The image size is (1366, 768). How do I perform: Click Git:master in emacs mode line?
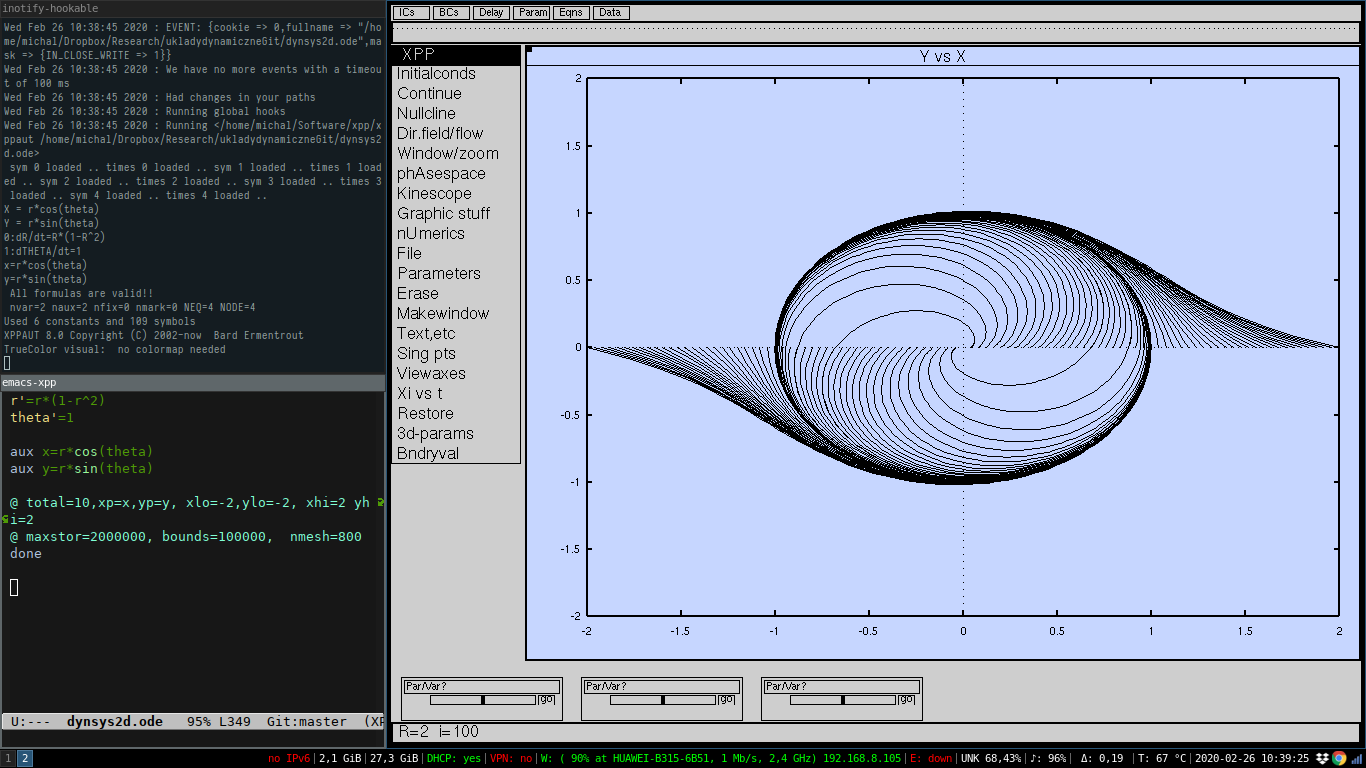[x=307, y=721]
